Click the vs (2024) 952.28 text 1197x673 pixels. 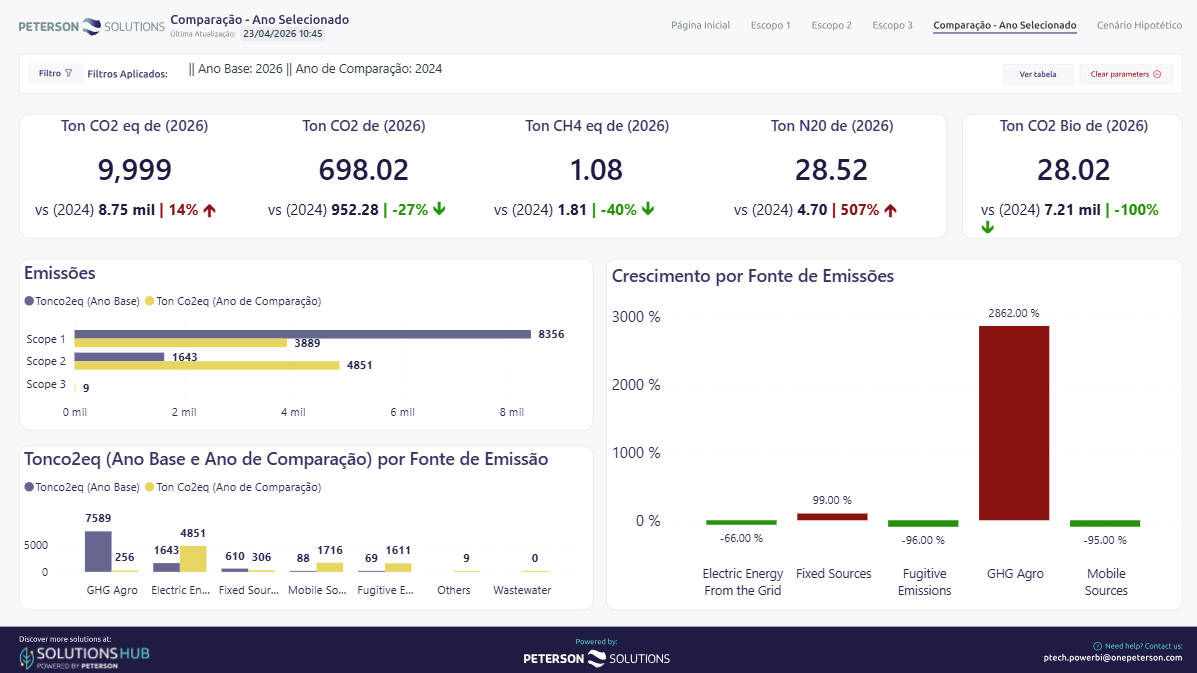click(323, 210)
